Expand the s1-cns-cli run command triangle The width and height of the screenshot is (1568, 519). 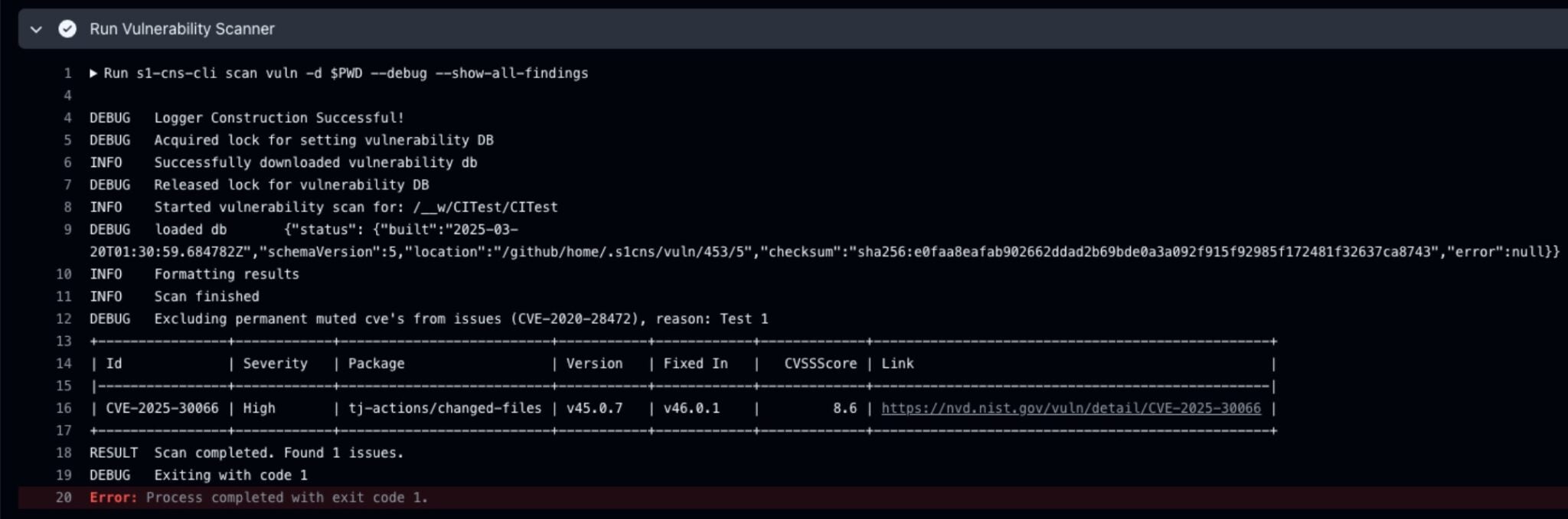[93, 73]
